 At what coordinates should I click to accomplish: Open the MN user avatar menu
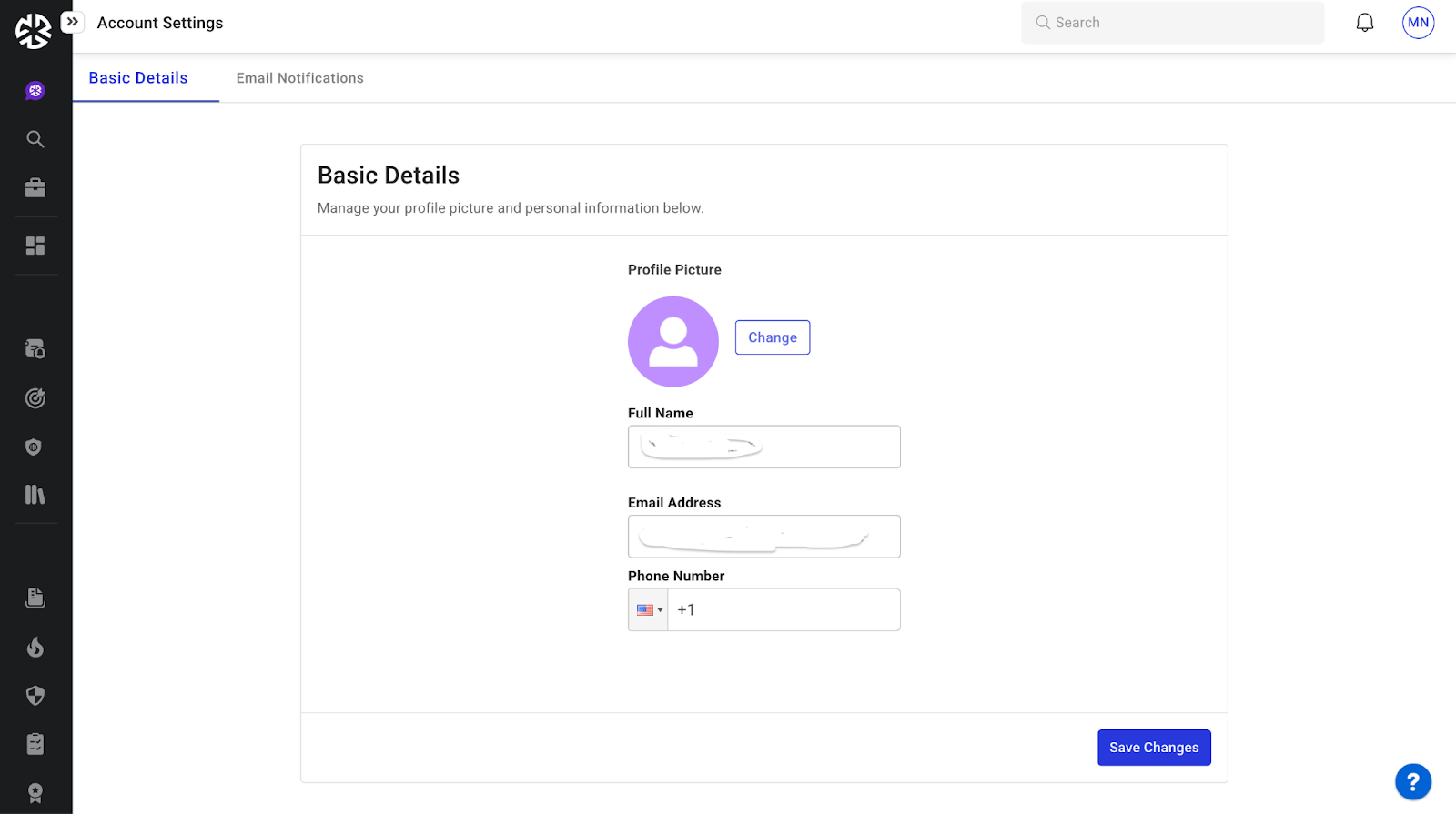(1418, 23)
